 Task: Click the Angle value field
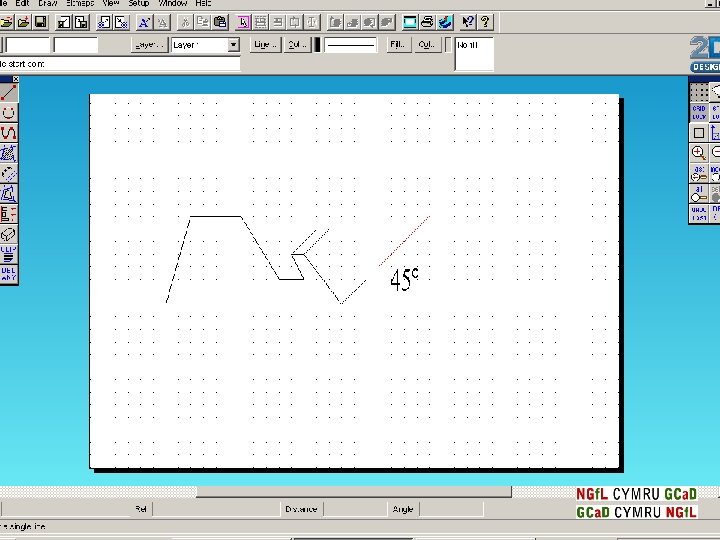click(x=452, y=509)
